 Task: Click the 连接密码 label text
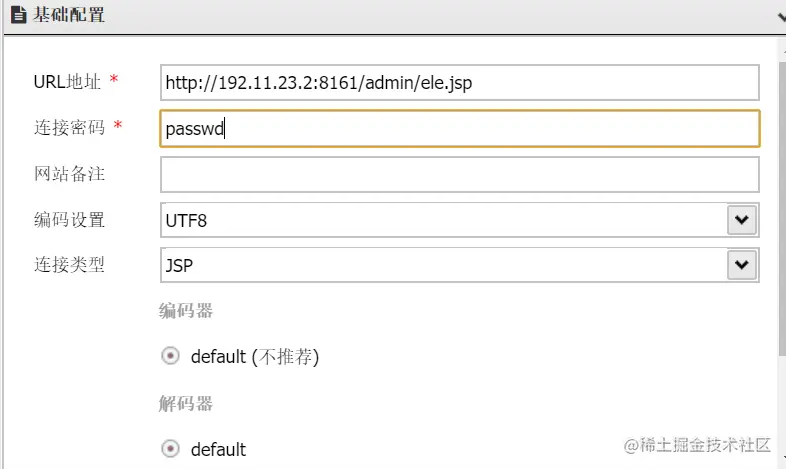(x=69, y=127)
